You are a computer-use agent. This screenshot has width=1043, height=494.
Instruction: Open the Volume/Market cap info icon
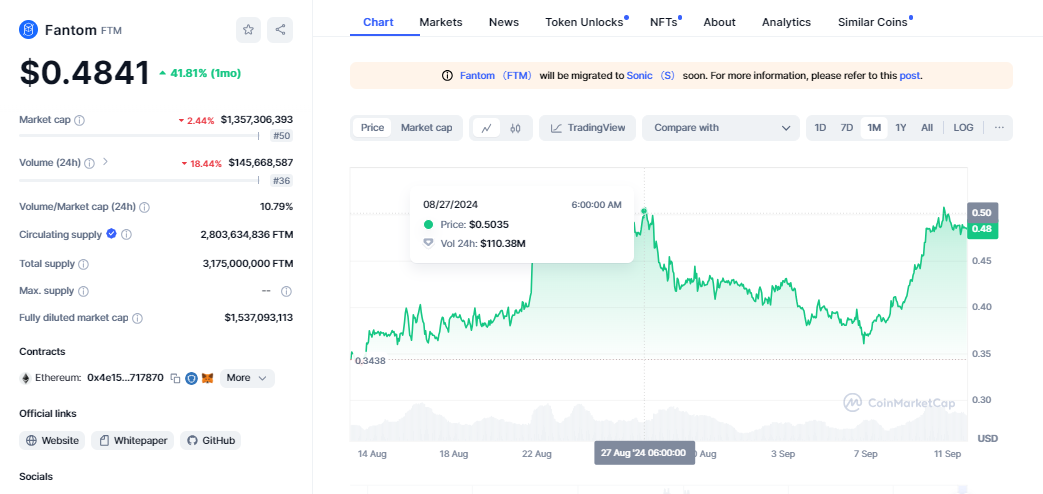pos(144,207)
